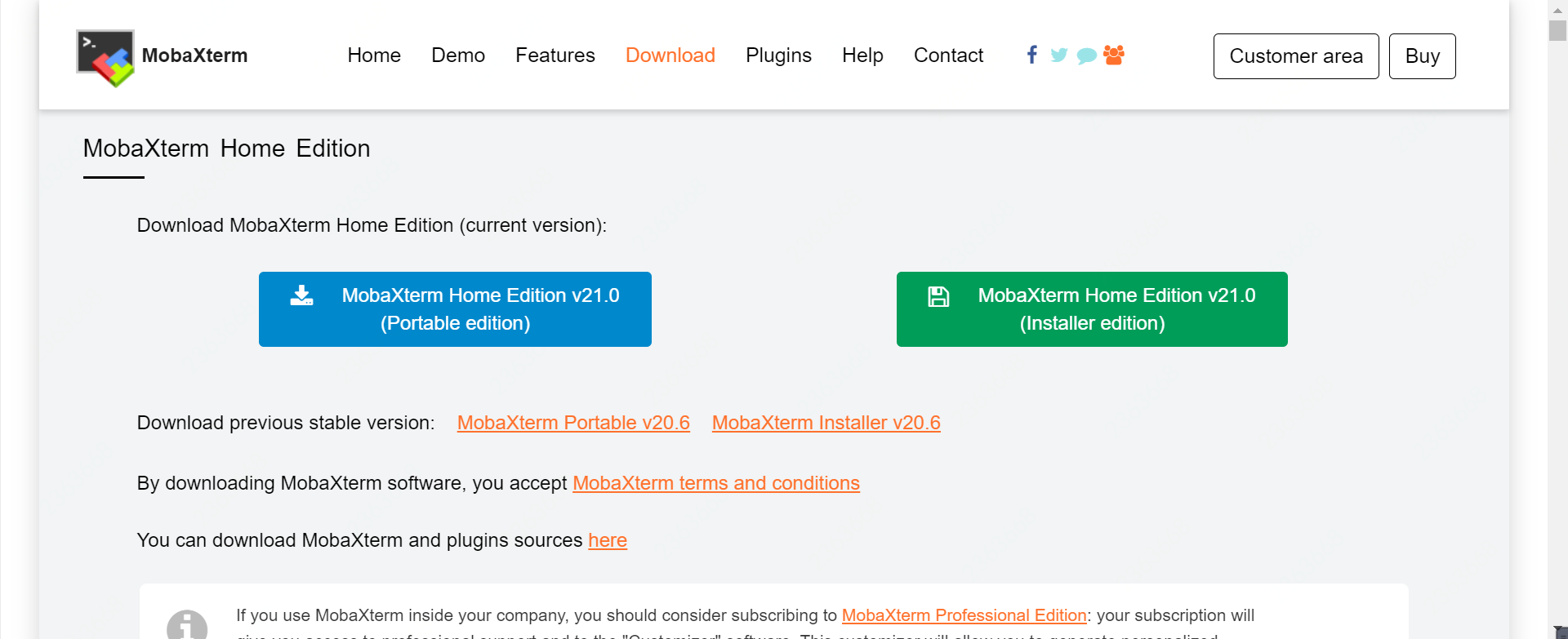Open the Plugins page
This screenshot has height=639, width=1568.
pos(778,55)
